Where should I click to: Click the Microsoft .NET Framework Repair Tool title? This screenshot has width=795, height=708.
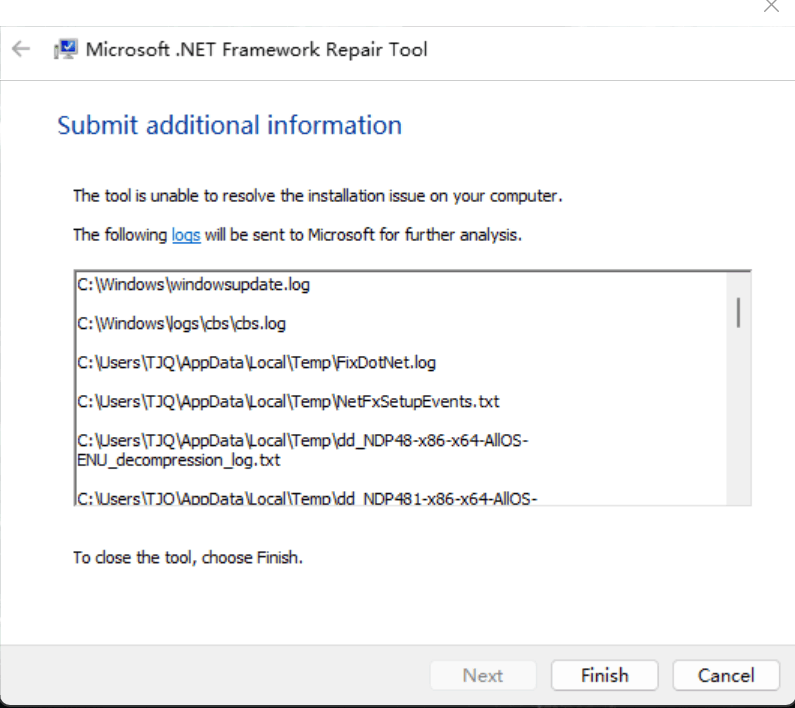[257, 49]
